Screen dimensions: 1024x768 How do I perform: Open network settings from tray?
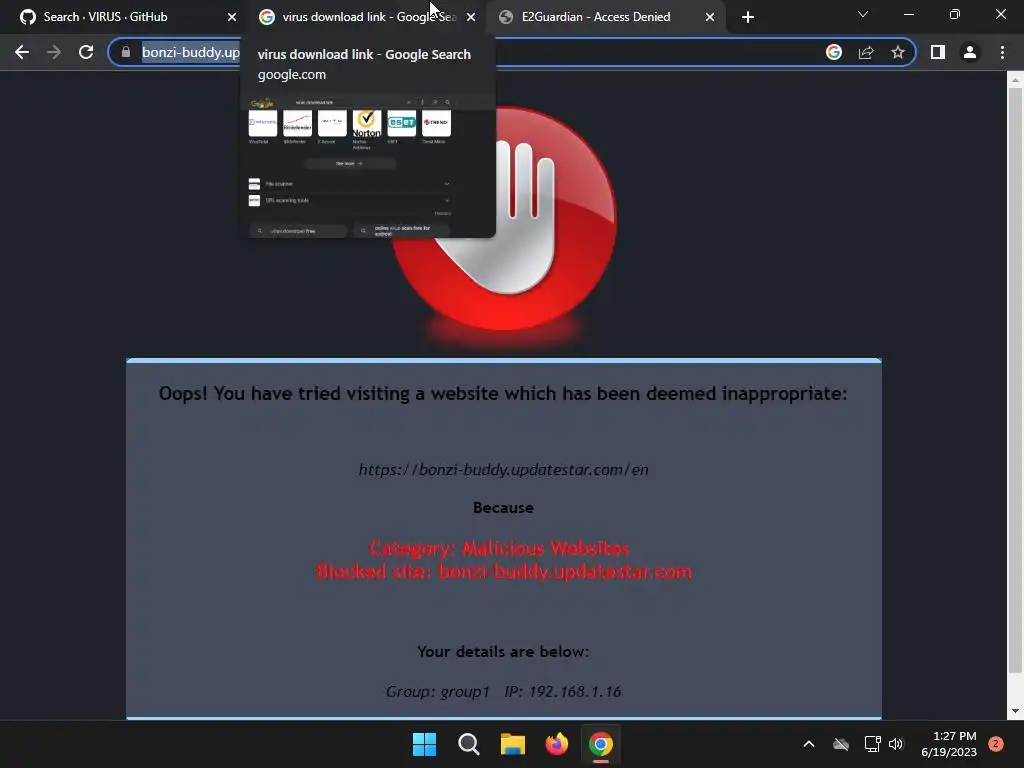[872, 744]
